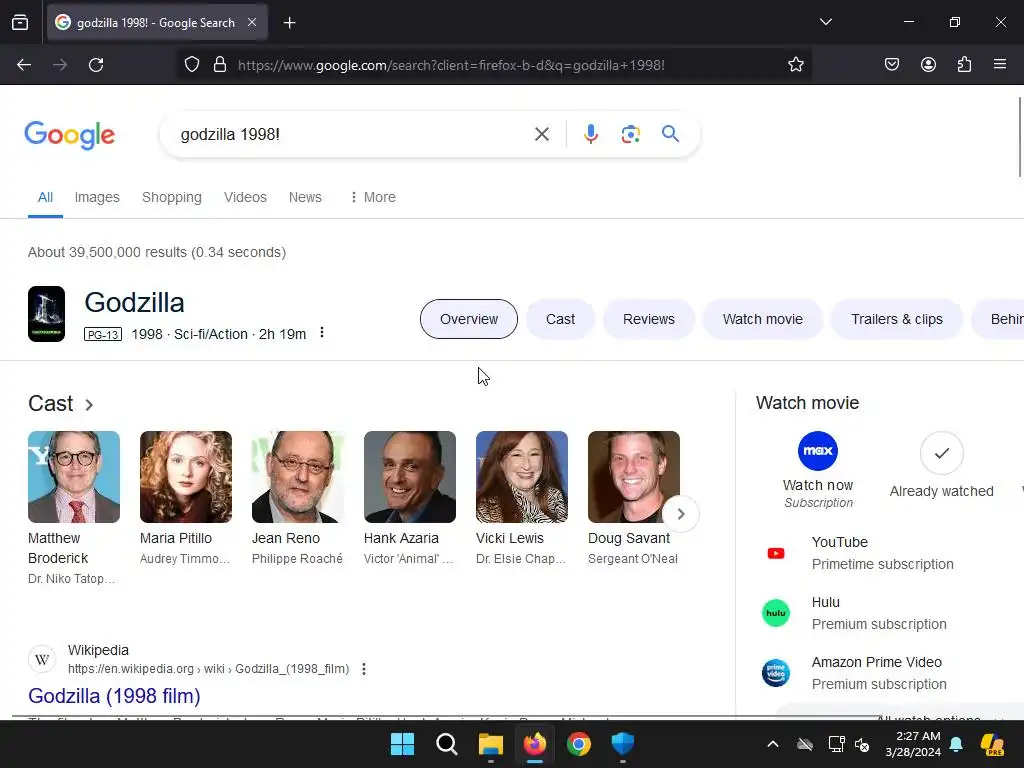Image resolution: width=1024 pixels, height=768 pixels.
Task: Open Godzilla (1998 film) Wikipedia link
Action: 114,696
